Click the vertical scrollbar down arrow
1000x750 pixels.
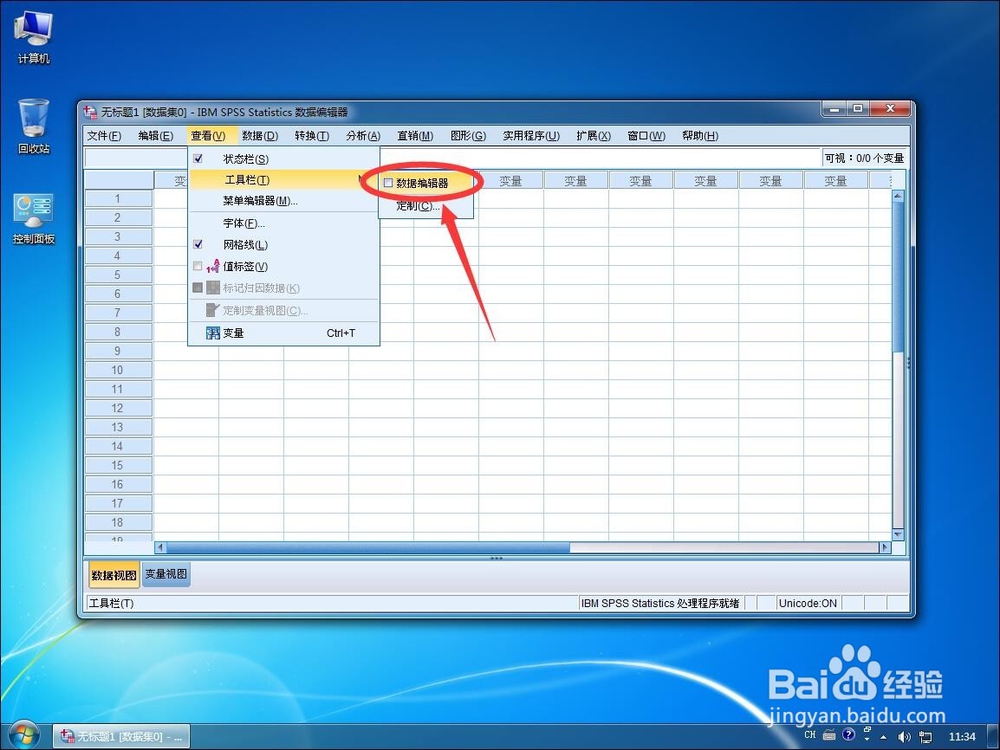click(x=898, y=534)
